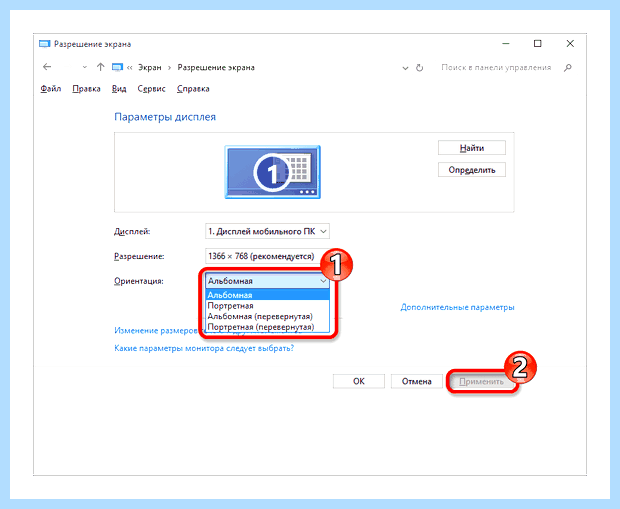The height and width of the screenshot is (509, 620).
Task: Select the Экран breadcrumb
Action: (150, 68)
